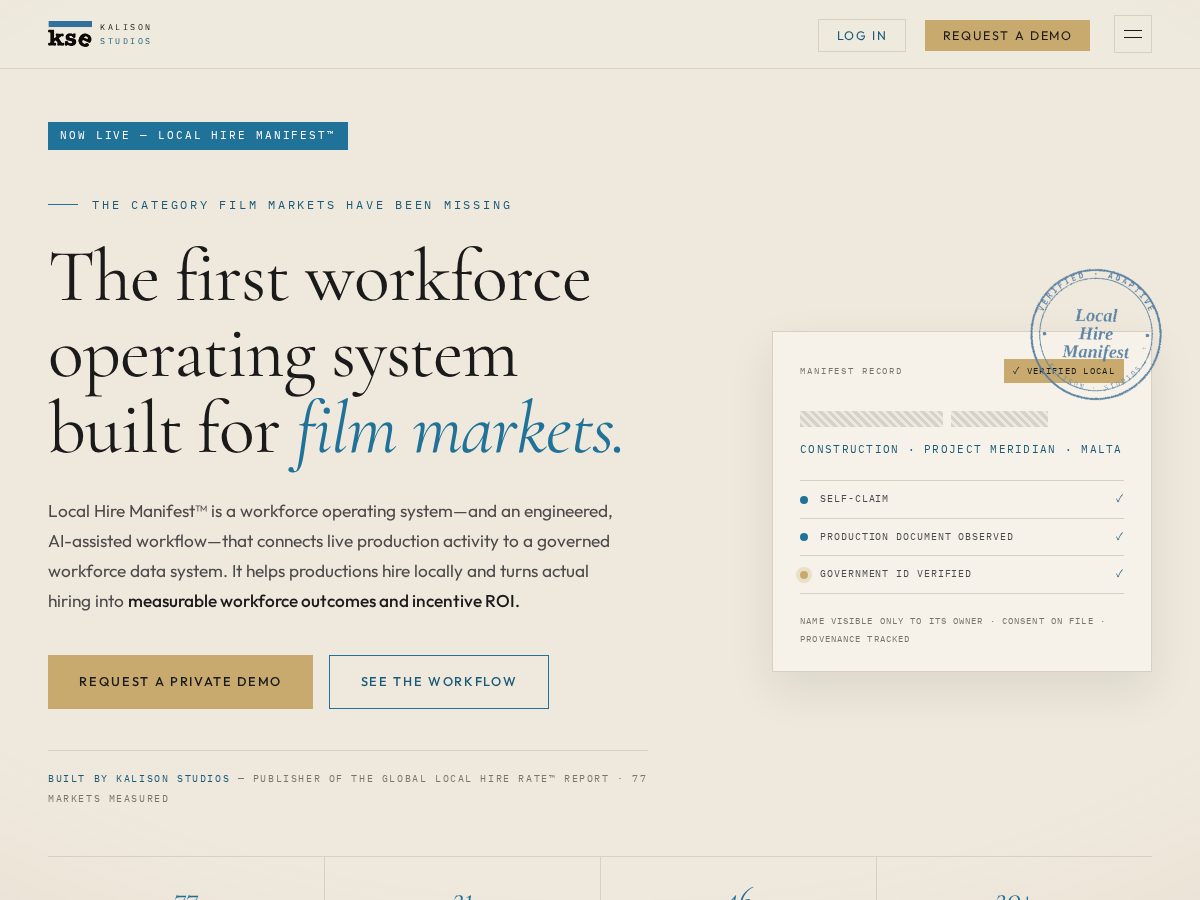Screen dimensions: 1200x900
Task: Click the 'Self-Claim' row text
Action: click(854, 499)
